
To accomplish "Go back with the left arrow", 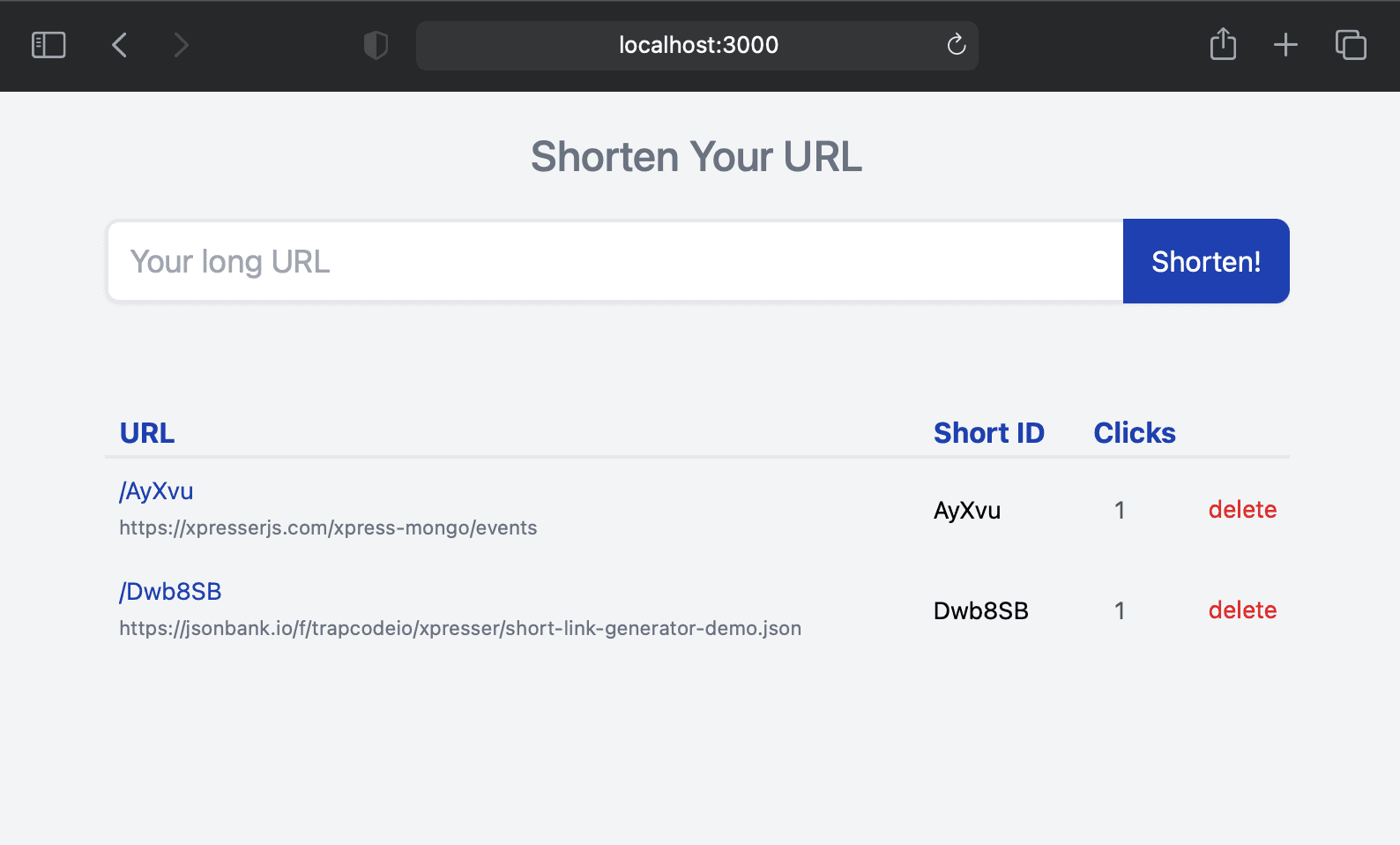I will click(120, 45).
